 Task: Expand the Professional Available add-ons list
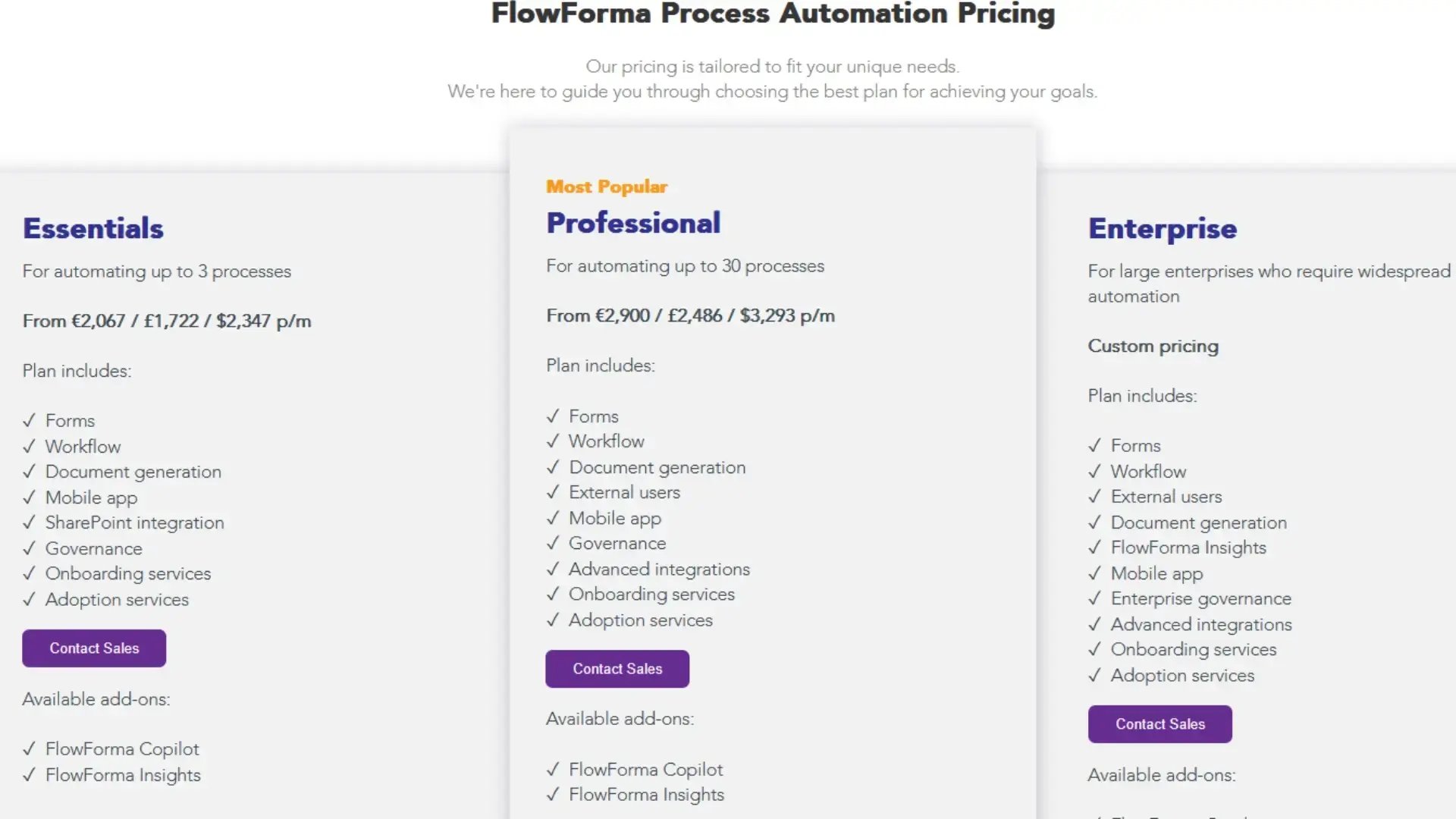coord(620,718)
